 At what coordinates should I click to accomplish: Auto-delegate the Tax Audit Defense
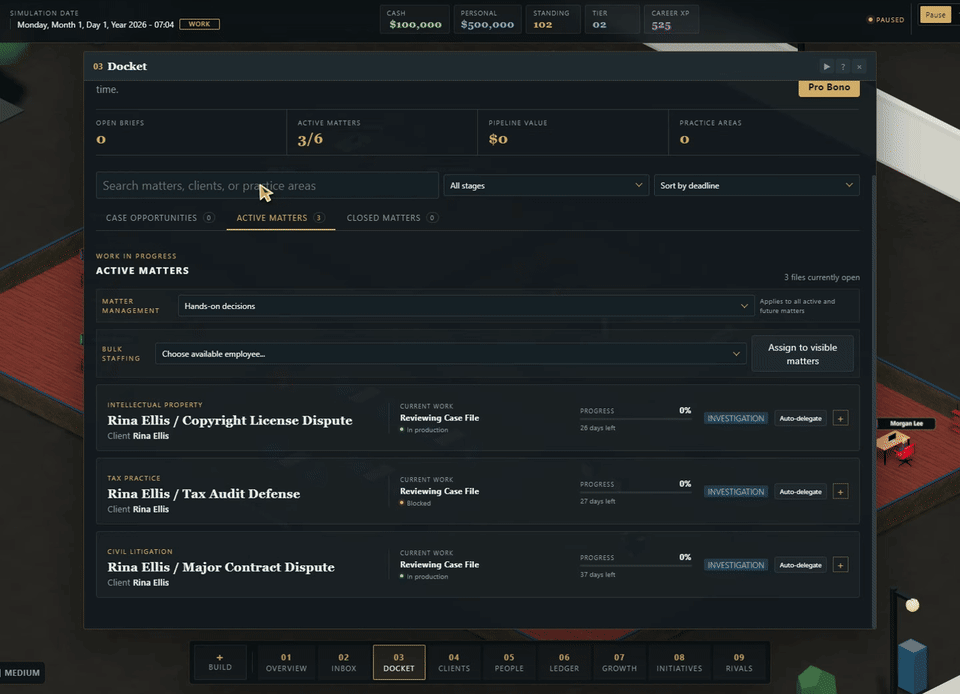[800, 492]
